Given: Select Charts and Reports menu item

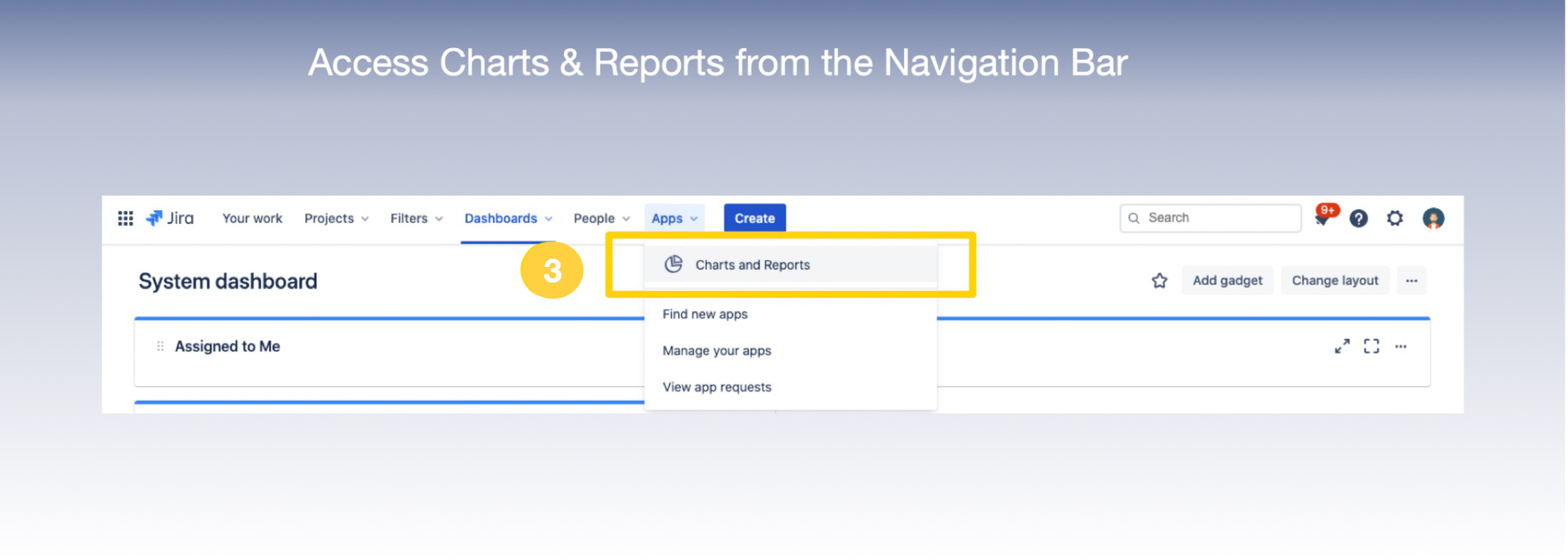Looking at the screenshot, I should tap(752, 265).
